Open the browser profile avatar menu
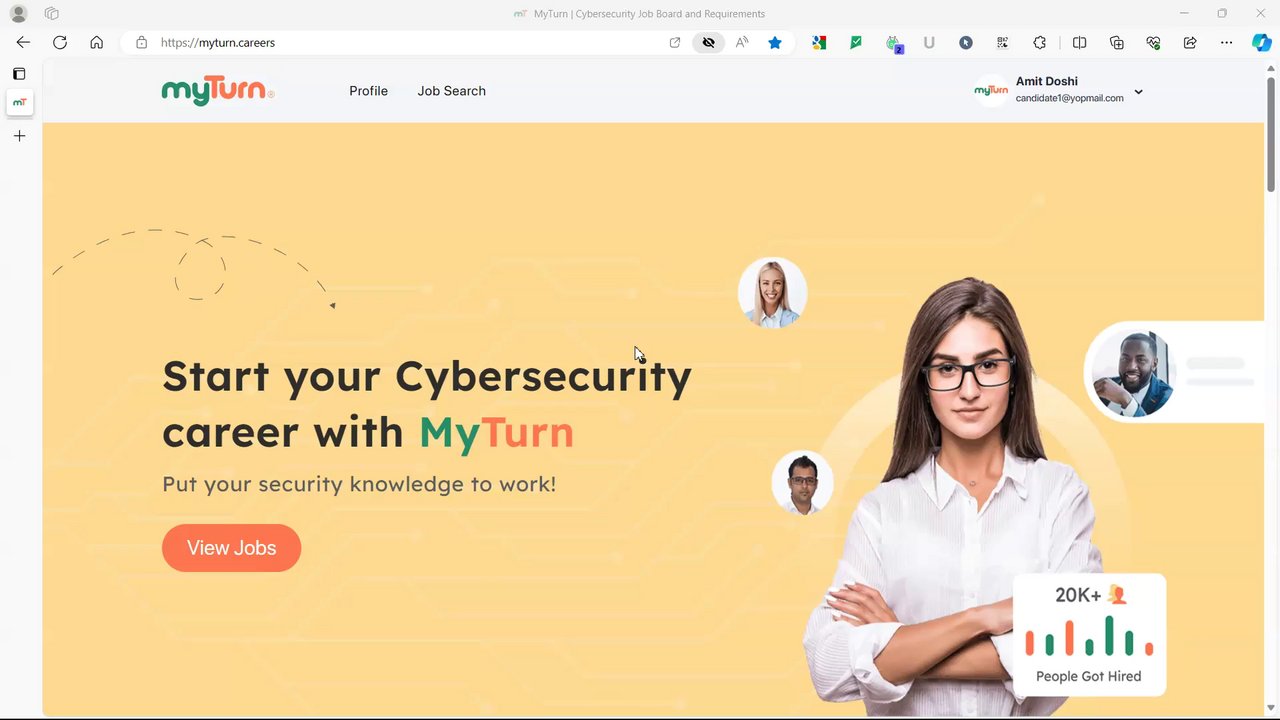 [18, 14]
